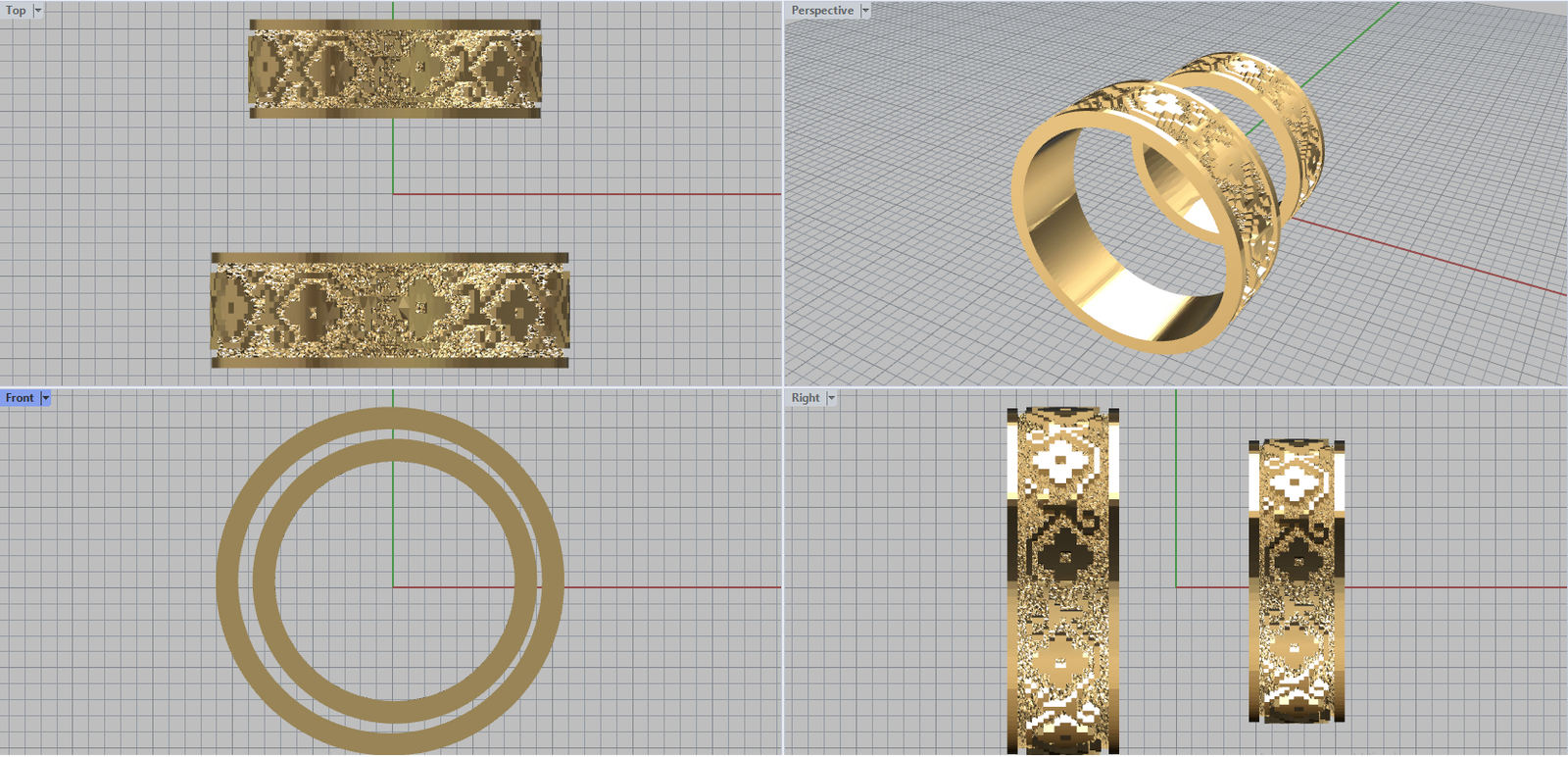
Task: Expand the Right viewport menu arrow
Action: point(831,398)
